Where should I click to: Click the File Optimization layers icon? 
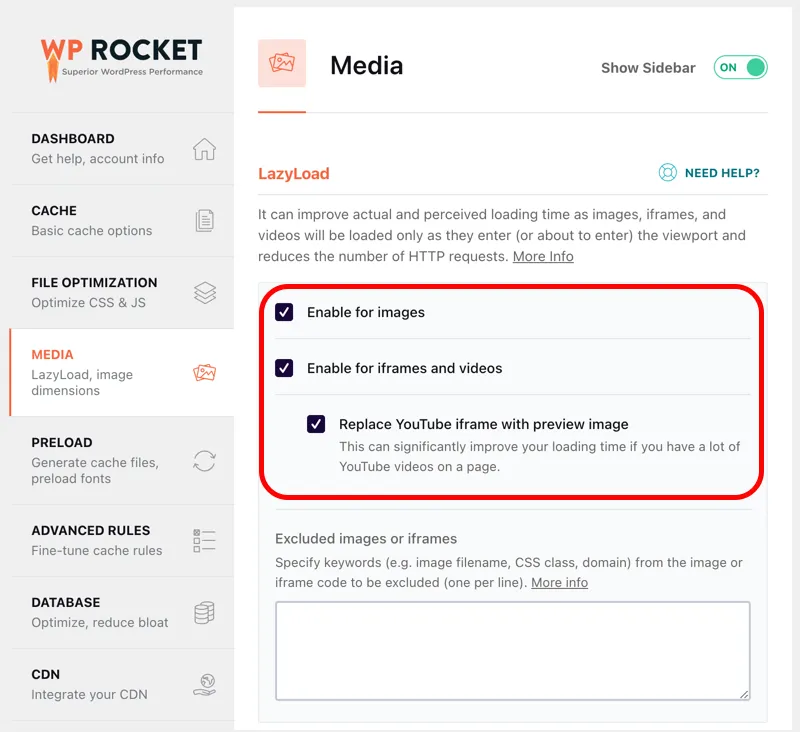click(204, 292)
